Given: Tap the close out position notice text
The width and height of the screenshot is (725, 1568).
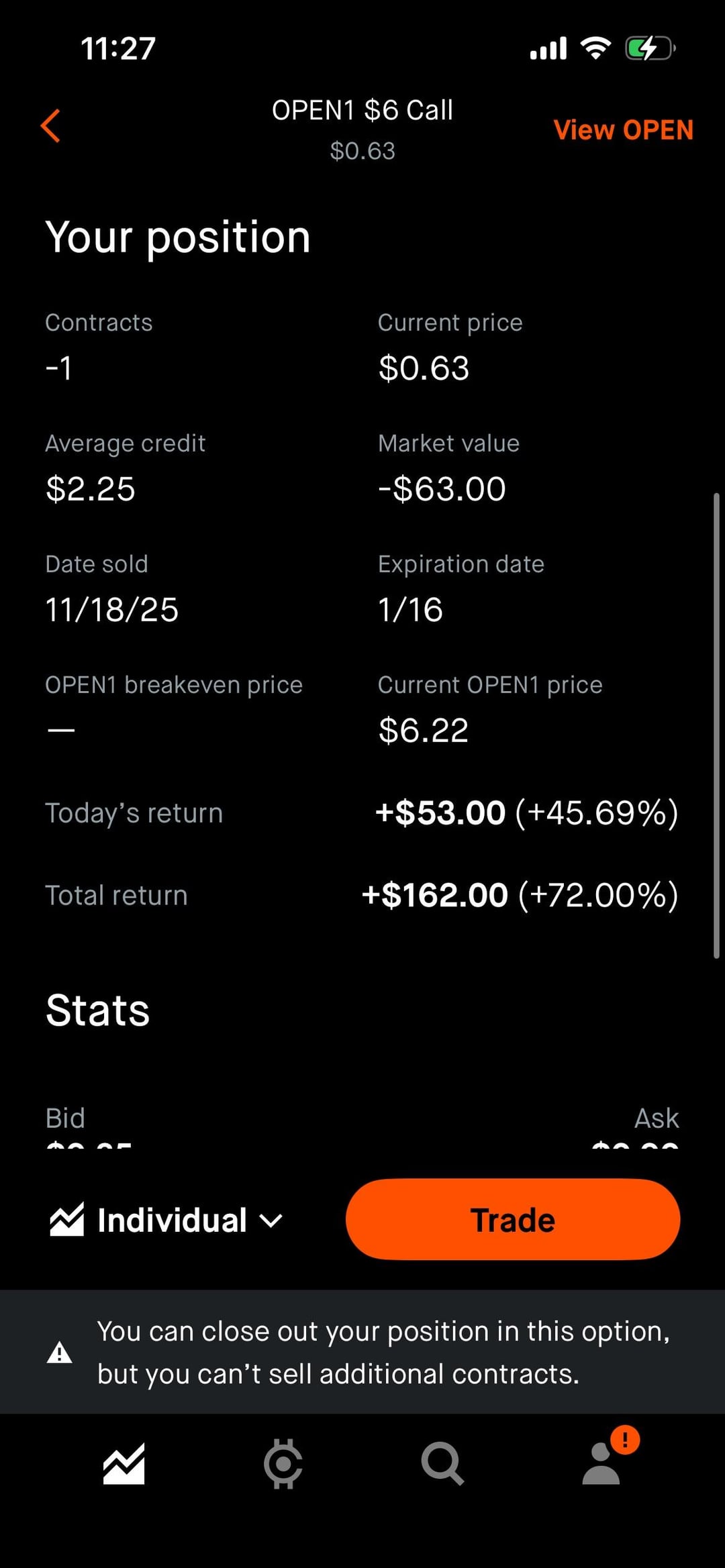Looking at the screenshot, I should pos(383,1352).
